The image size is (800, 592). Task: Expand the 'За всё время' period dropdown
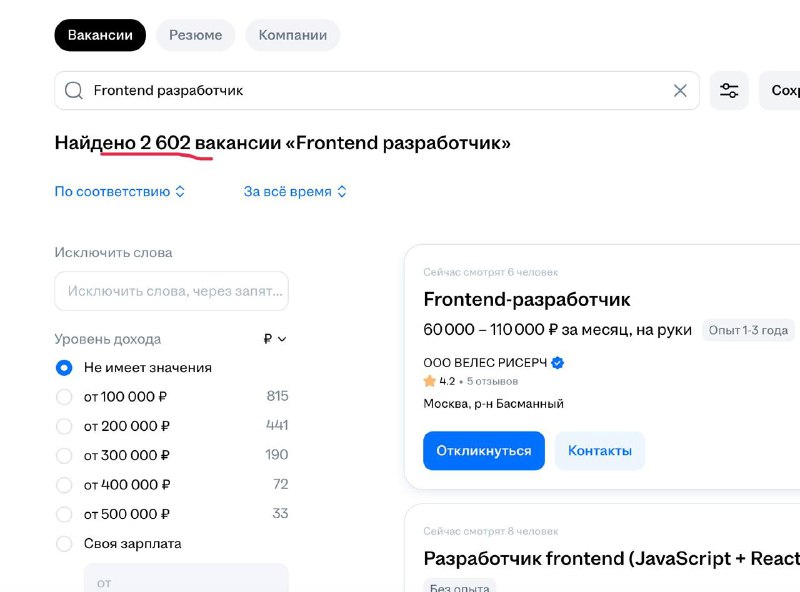click(x=295, y=191)
